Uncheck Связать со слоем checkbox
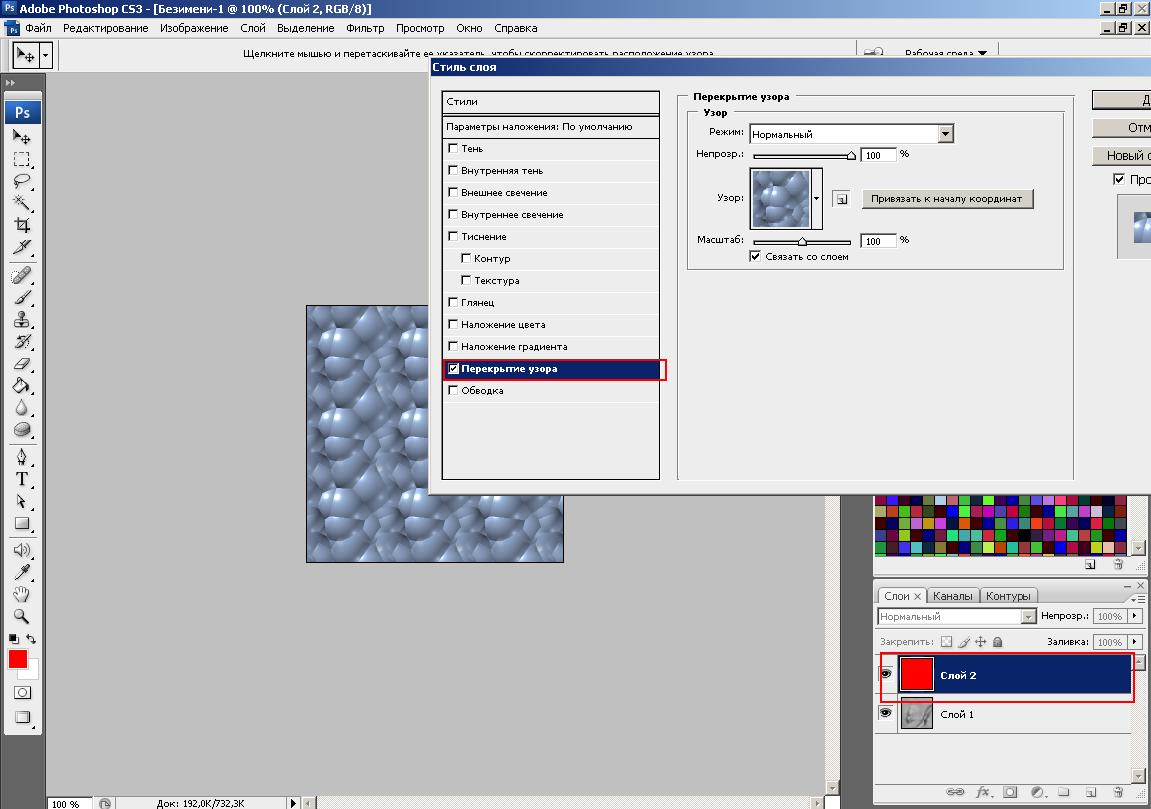The image size is (1151, 809). [x=755, y=257]
